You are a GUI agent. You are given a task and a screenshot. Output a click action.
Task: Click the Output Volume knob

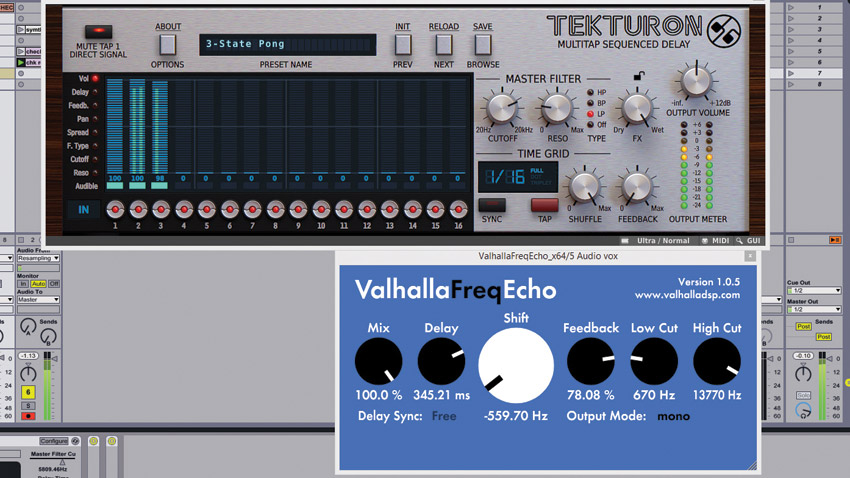(x=697, y=81)
